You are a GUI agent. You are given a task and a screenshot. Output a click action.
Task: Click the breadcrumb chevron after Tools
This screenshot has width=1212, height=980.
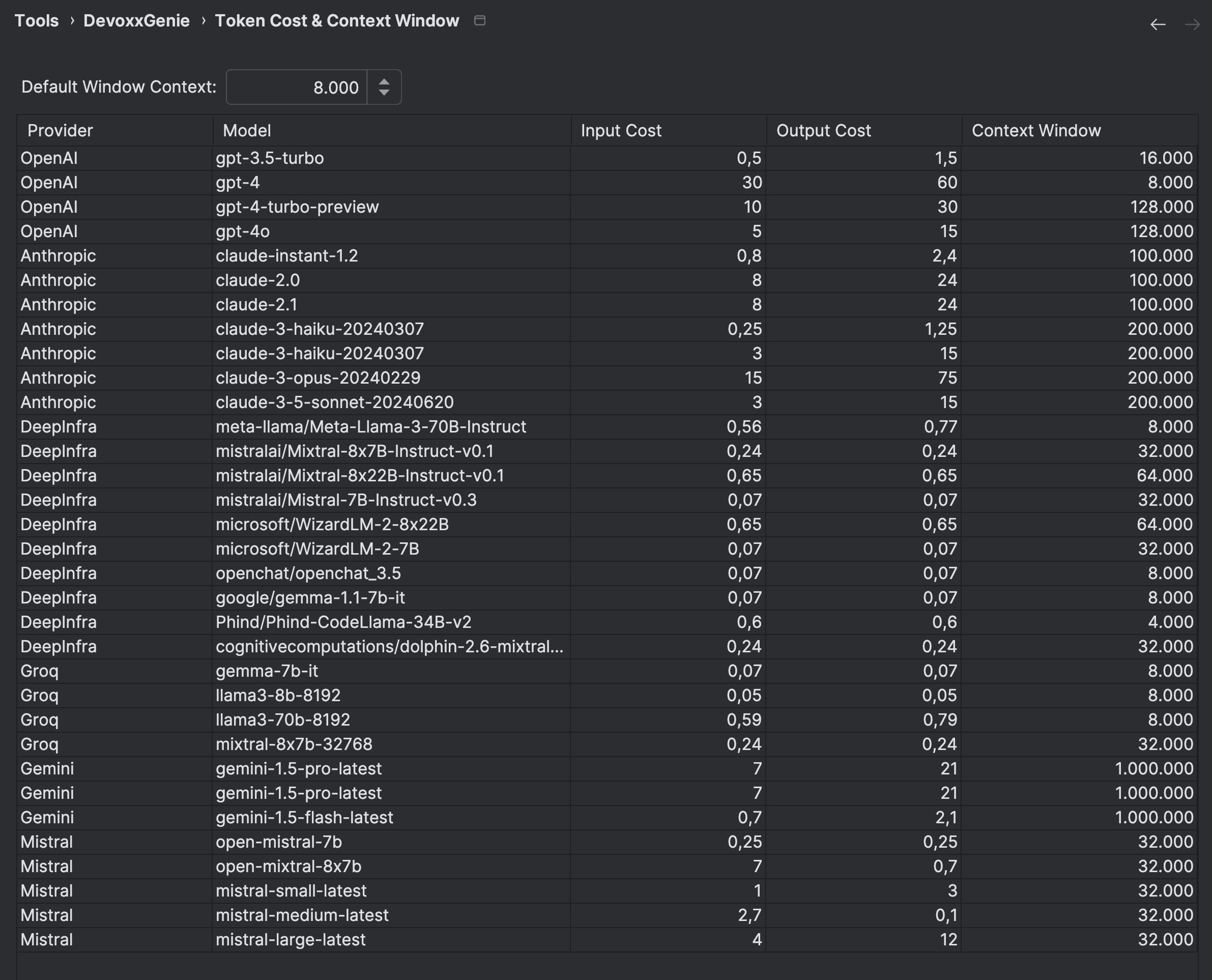[x=72, y=20]
